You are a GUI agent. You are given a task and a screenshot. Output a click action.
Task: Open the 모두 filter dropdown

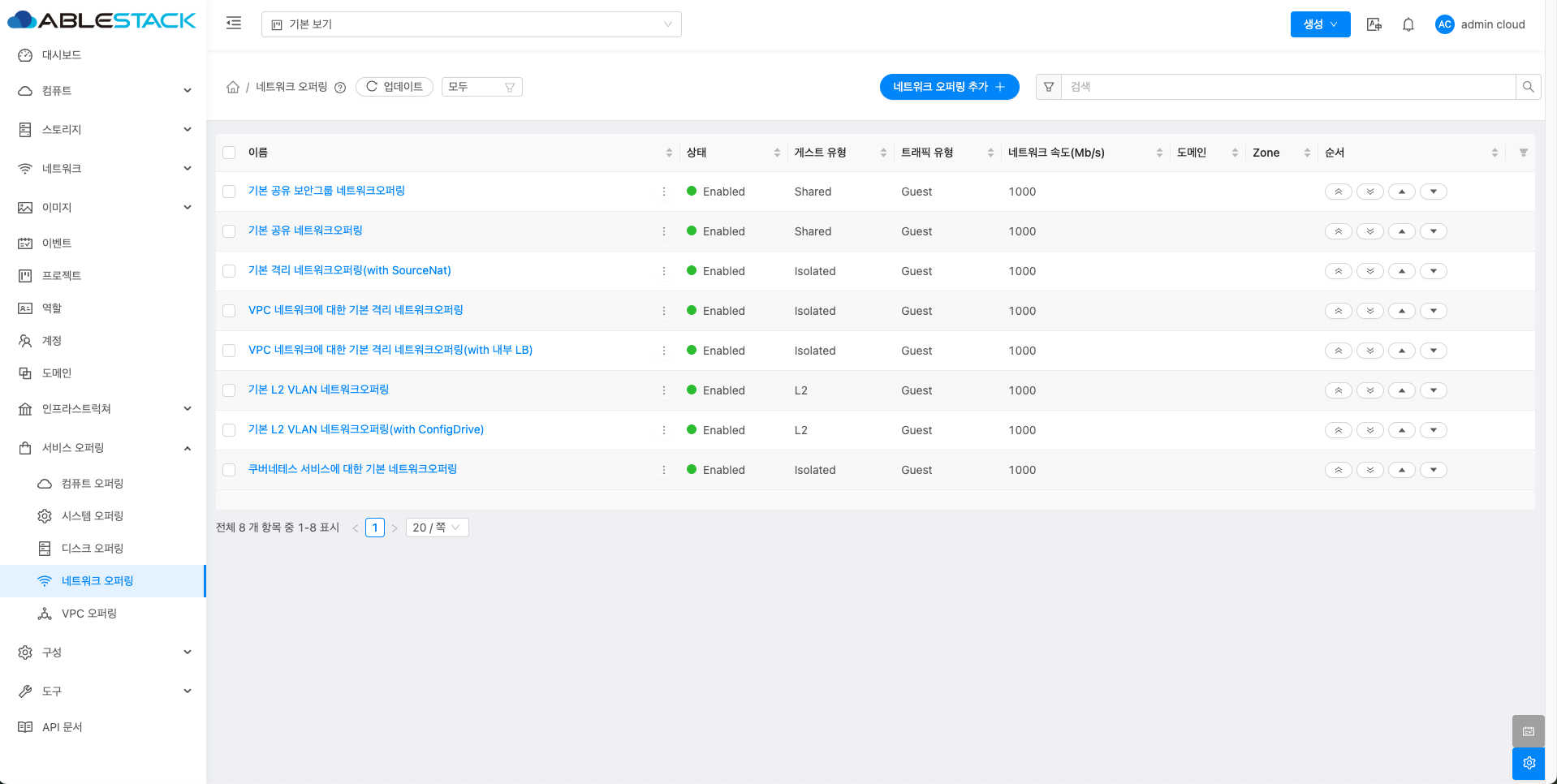481,87
